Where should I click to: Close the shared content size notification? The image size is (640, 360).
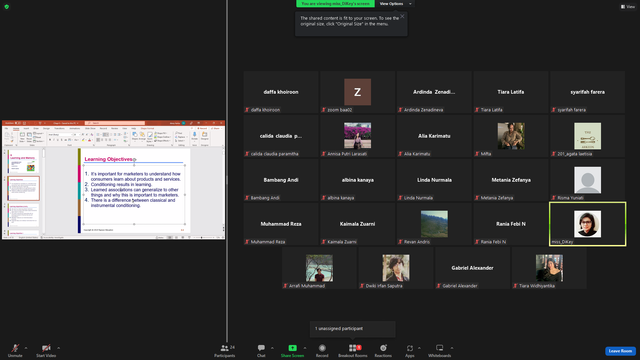pyautogui.click(x=402, y=16)
